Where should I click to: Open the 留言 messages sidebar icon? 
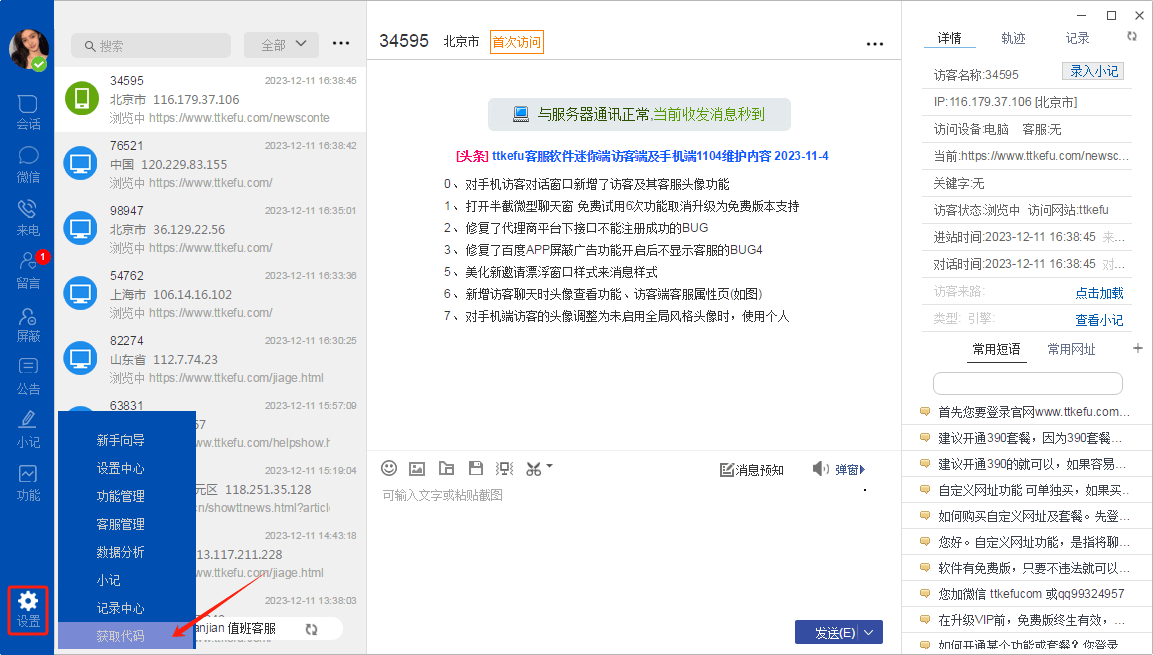coord(28,271)
